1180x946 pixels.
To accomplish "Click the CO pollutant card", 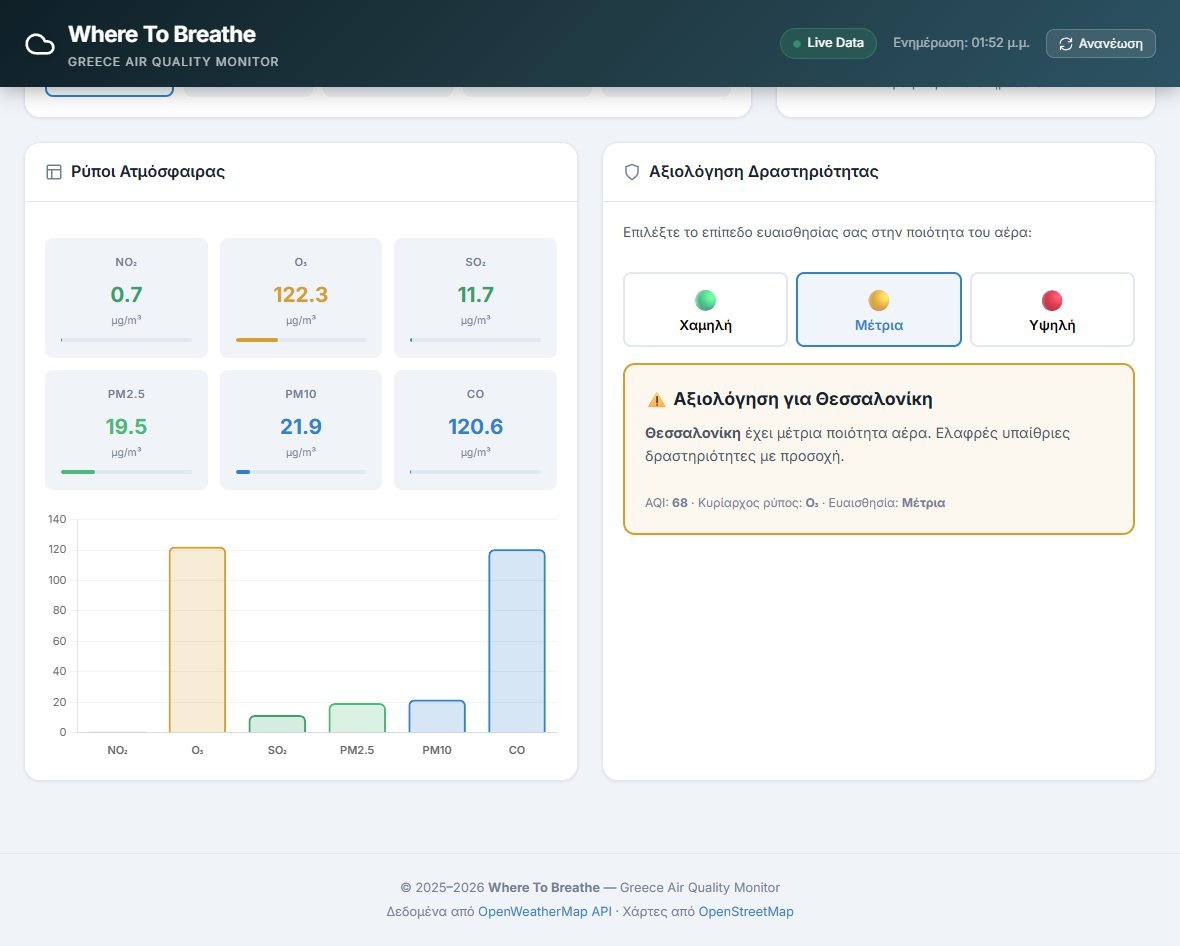I will coord(476,430).
